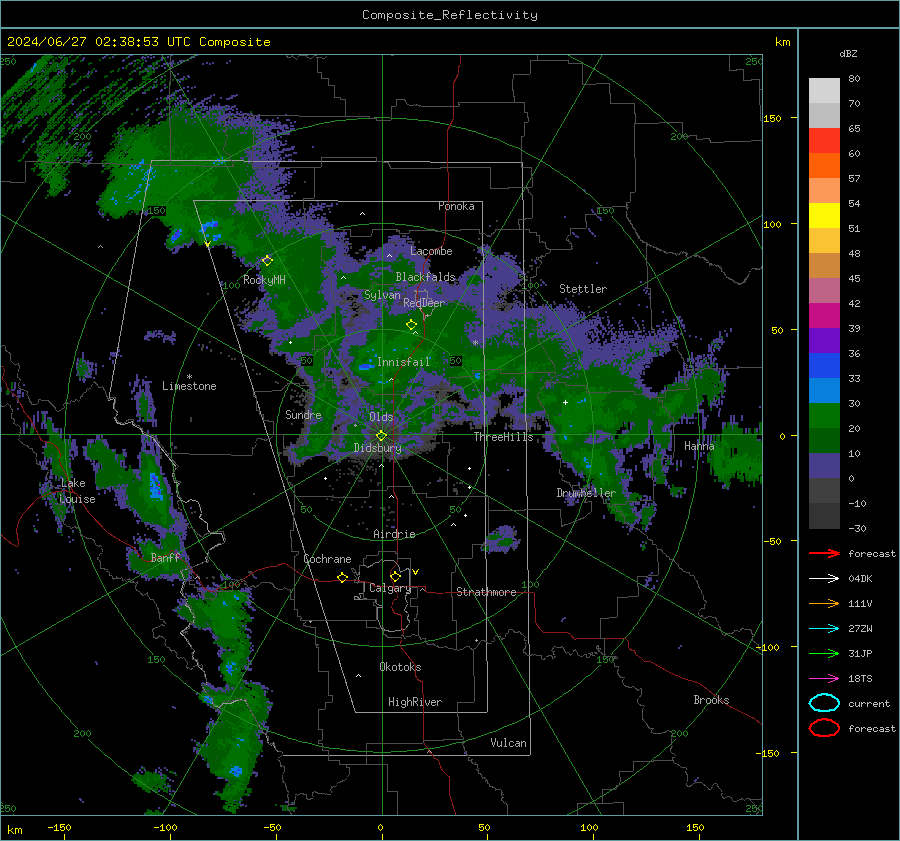Click the ThreeHills map label

503,437
